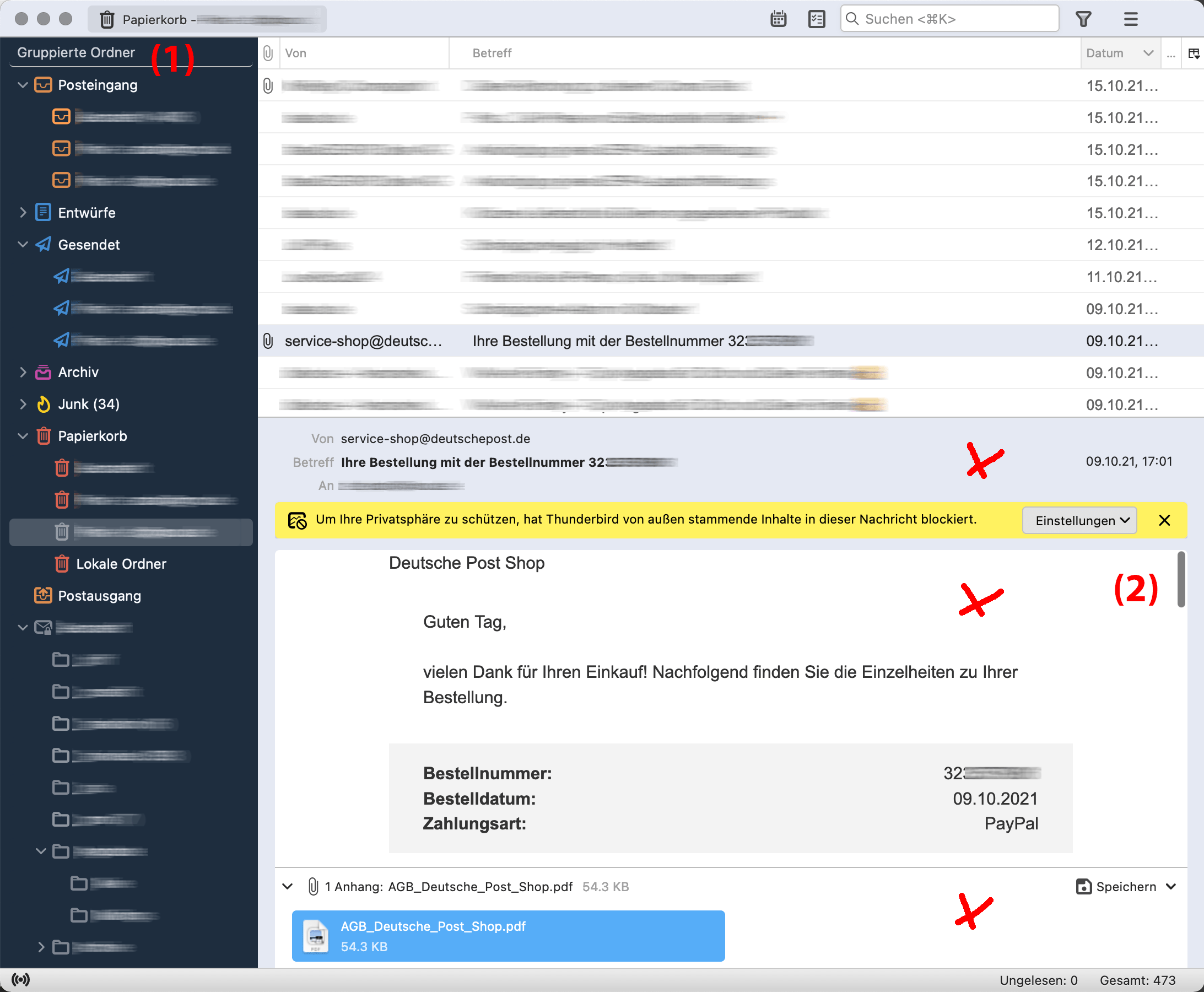Click the quick filter funnel icon
This screenshot has height=992, width=1204.
click(x=1083, y=19)
